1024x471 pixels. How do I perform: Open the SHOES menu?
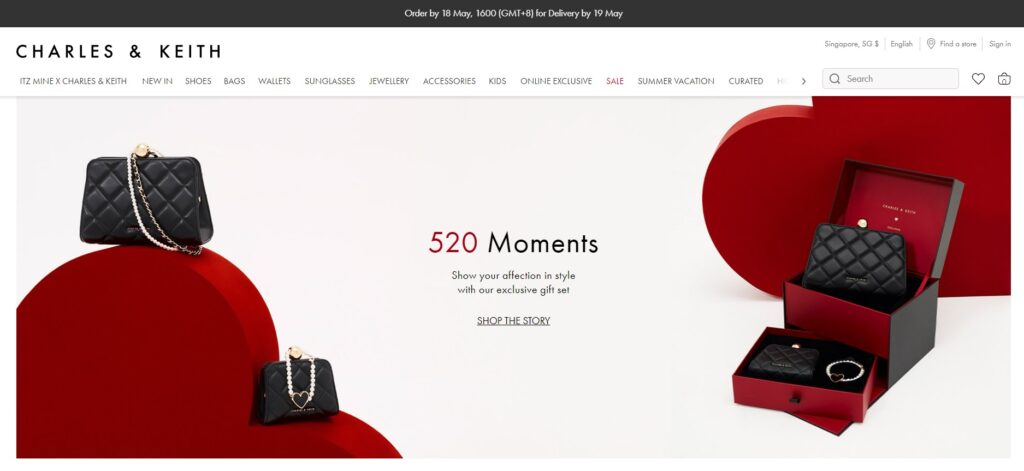point(198,81)
